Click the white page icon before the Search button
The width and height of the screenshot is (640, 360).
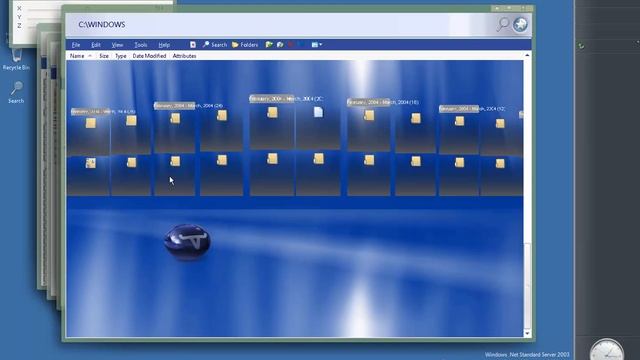(193, 44)
